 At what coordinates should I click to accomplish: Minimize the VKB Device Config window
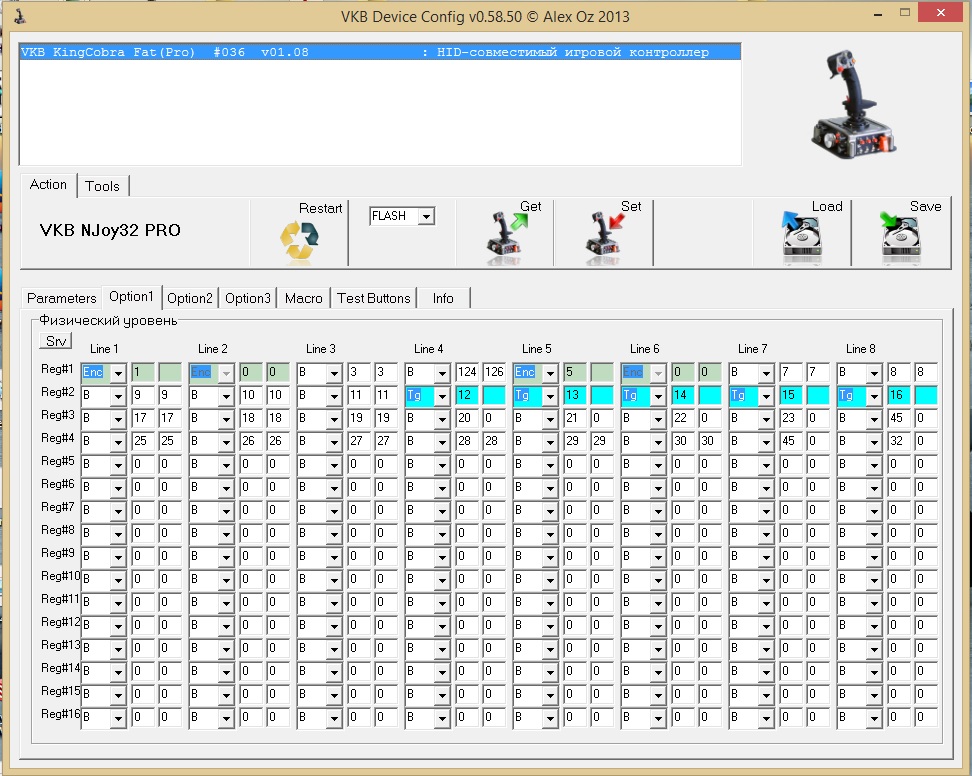click(x=877, y=14)
